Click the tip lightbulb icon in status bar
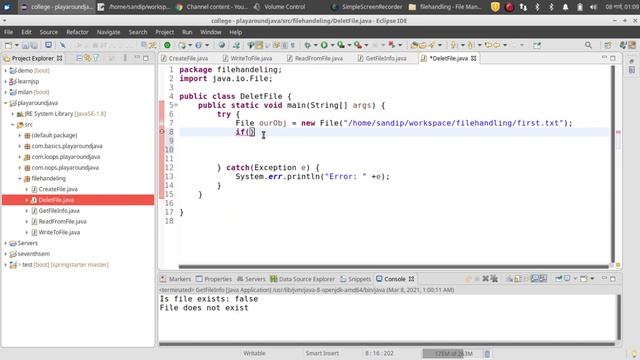 [x=634, y=353]
